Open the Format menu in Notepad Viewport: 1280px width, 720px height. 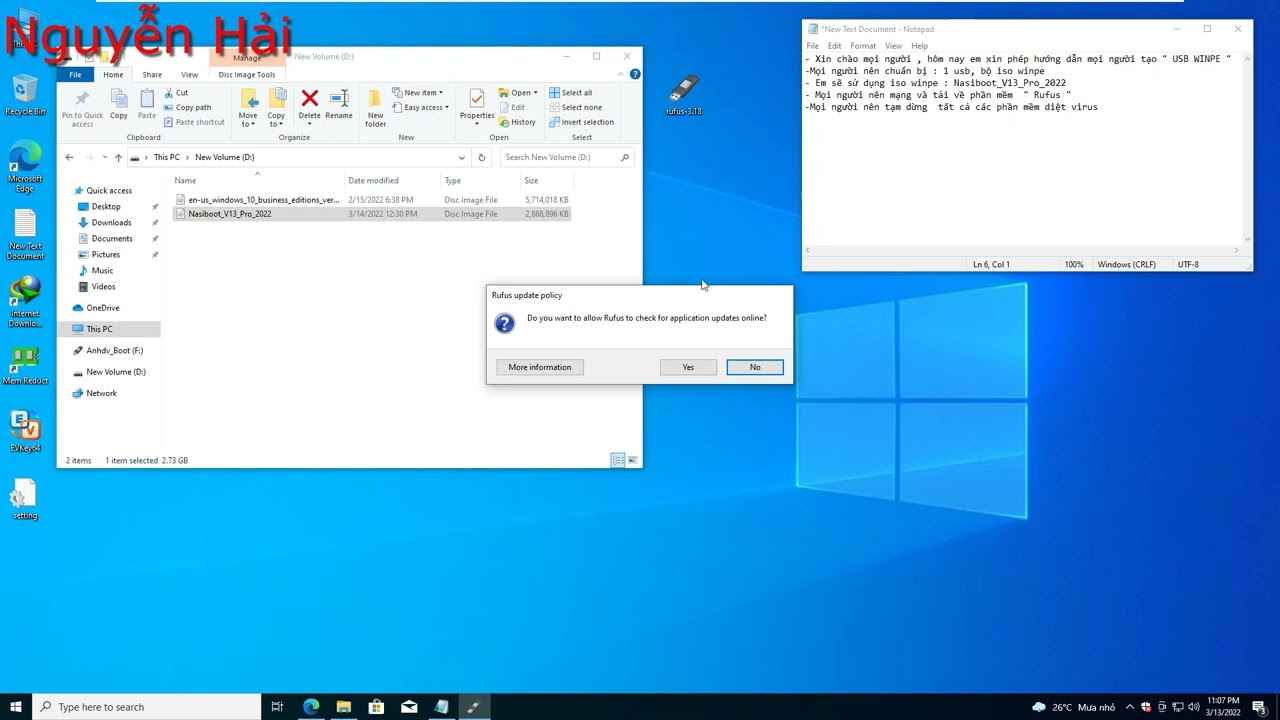(863, 46)
